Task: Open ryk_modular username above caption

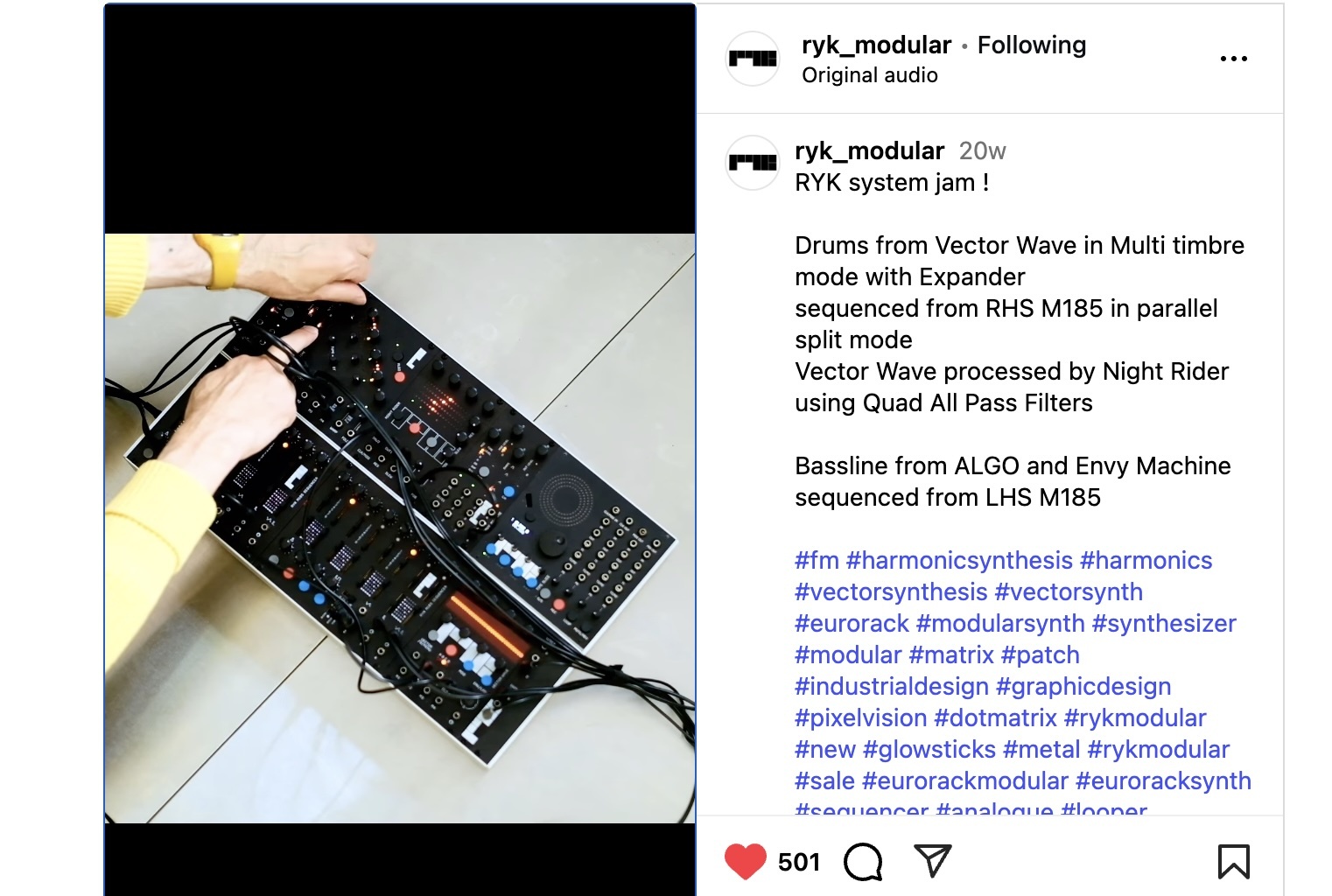Action: [x=869, y=150]
